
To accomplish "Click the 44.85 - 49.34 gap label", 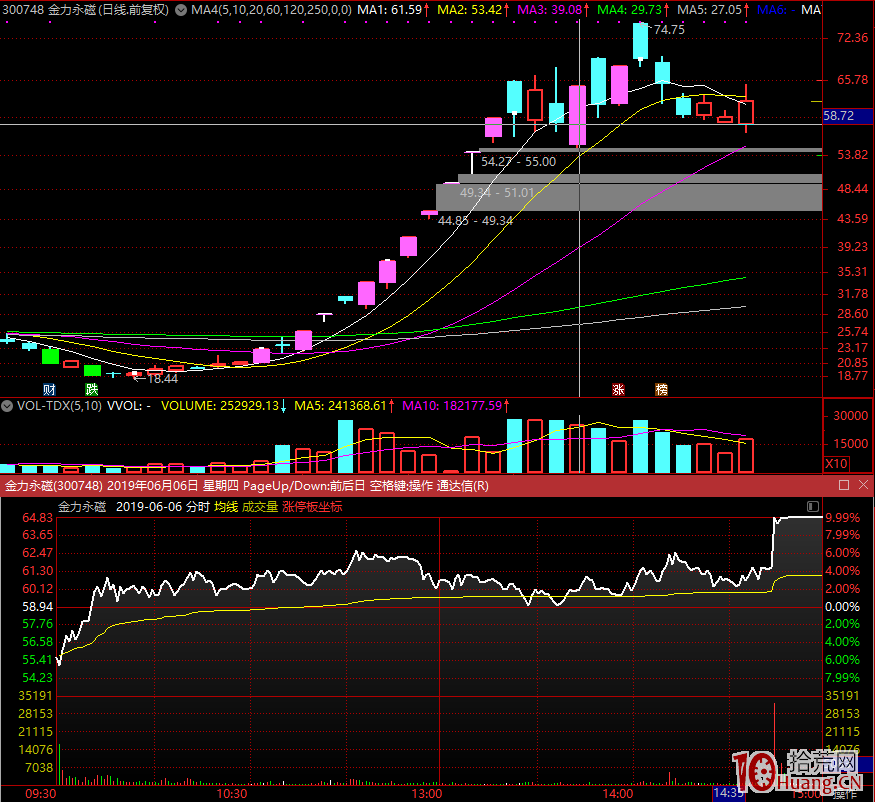I will coord(475,220).
